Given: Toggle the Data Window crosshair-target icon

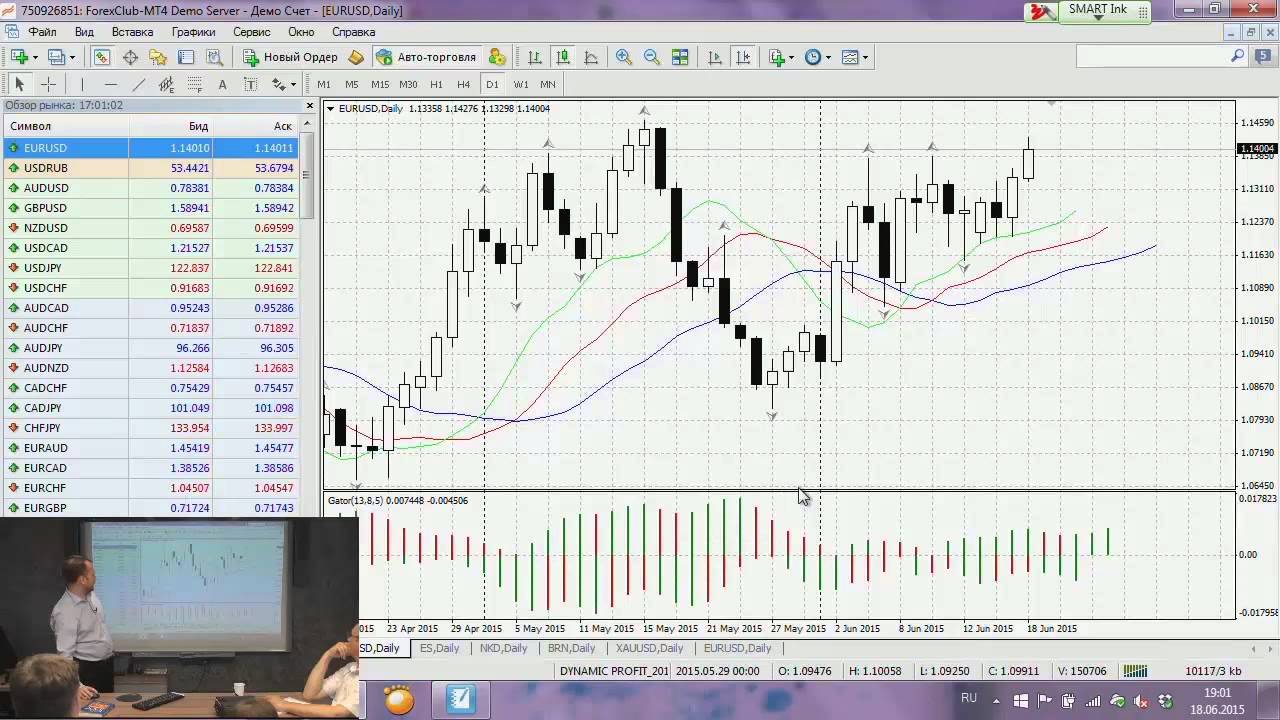Looking at the screenshot, I should point(130,57).
